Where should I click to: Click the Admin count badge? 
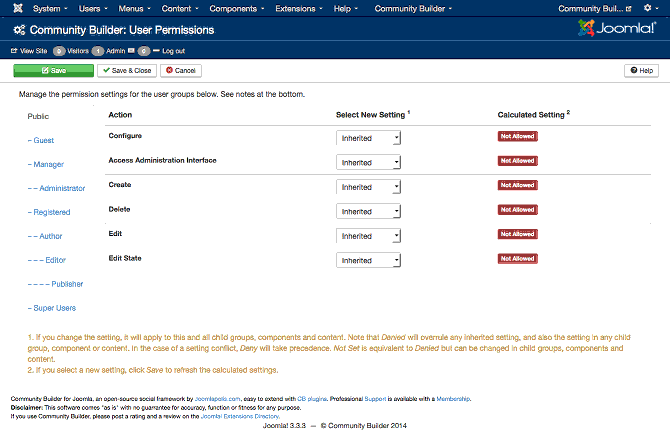98,51
